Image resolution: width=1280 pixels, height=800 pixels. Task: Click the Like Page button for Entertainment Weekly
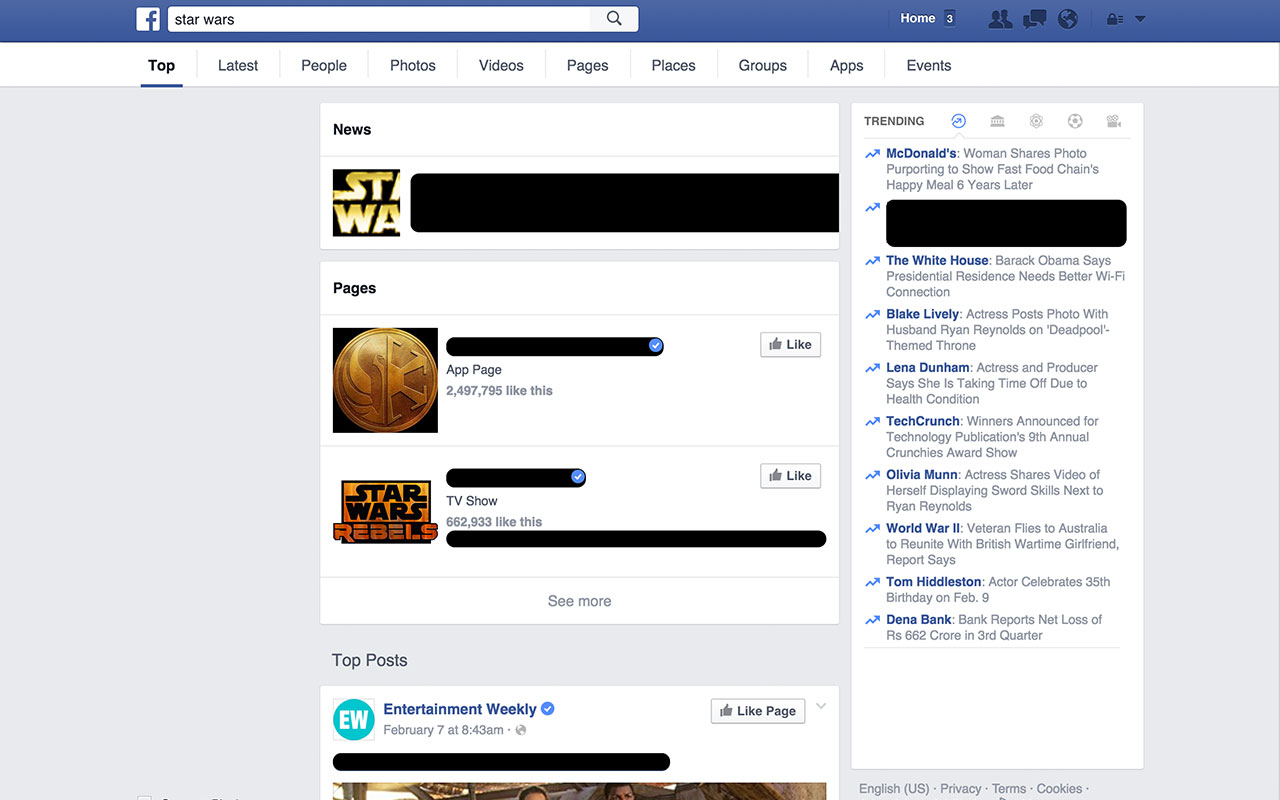click(x=758, y=711)
